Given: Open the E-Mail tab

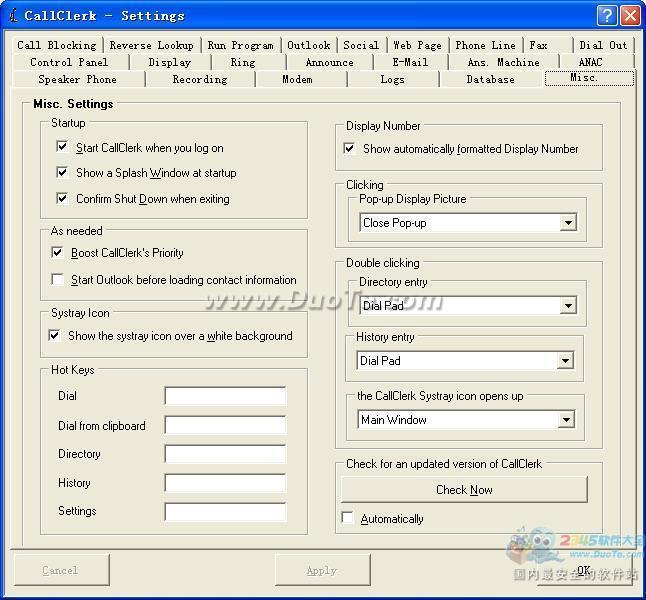Looking at the screenshot, I should [x=410, y=62].
